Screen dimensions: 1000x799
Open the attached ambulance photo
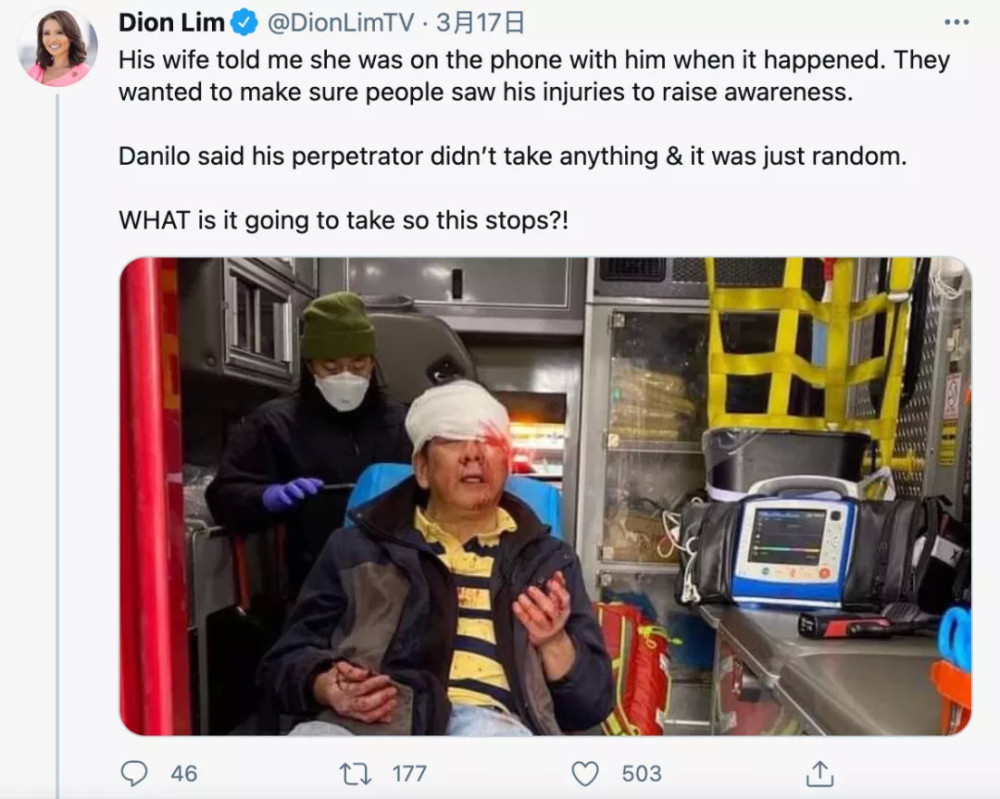tap(545, 496)
